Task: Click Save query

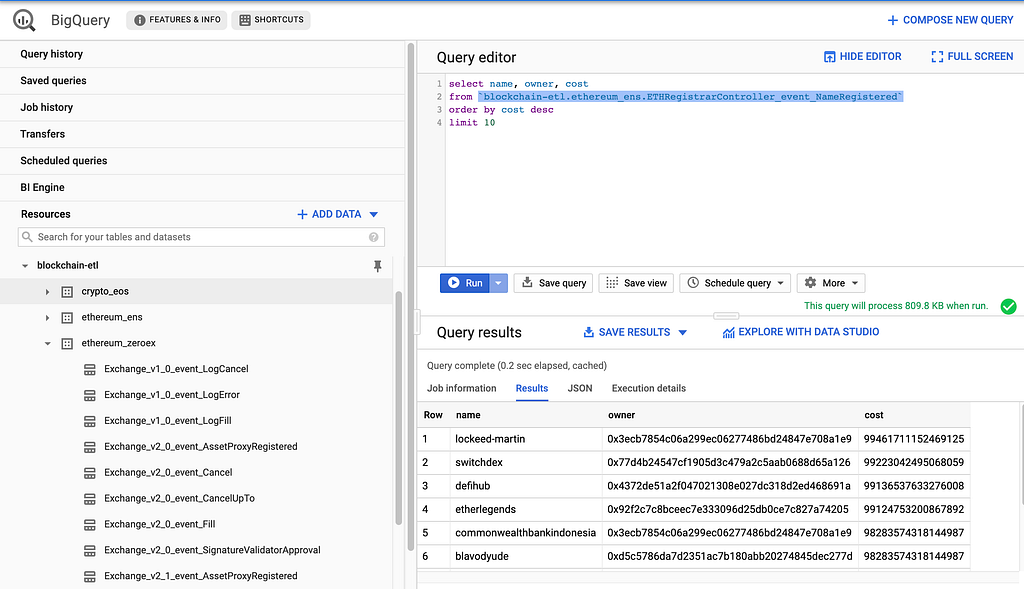Action: click(554, 283)
